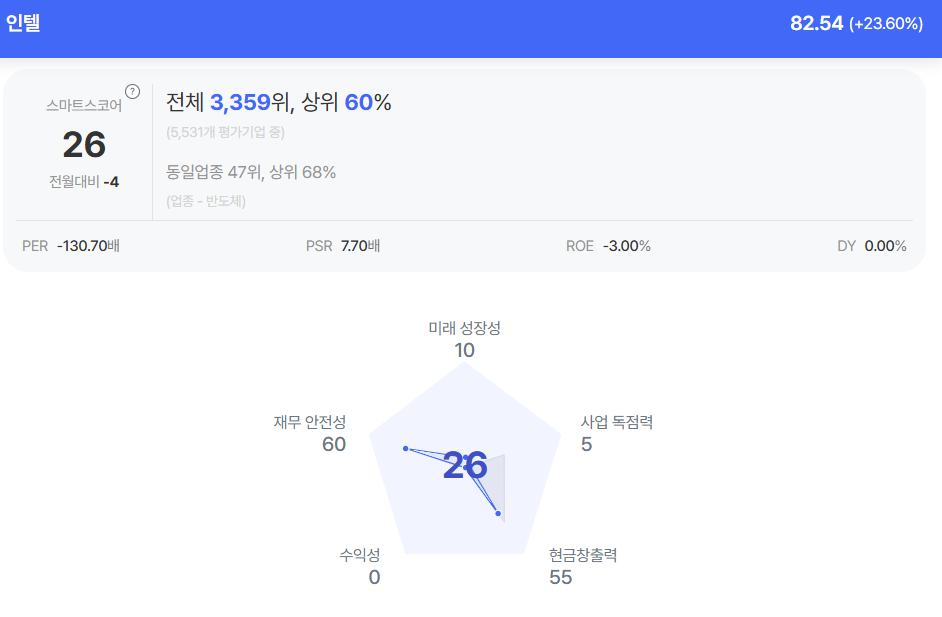Click the 인텔 title in the header

23,22
